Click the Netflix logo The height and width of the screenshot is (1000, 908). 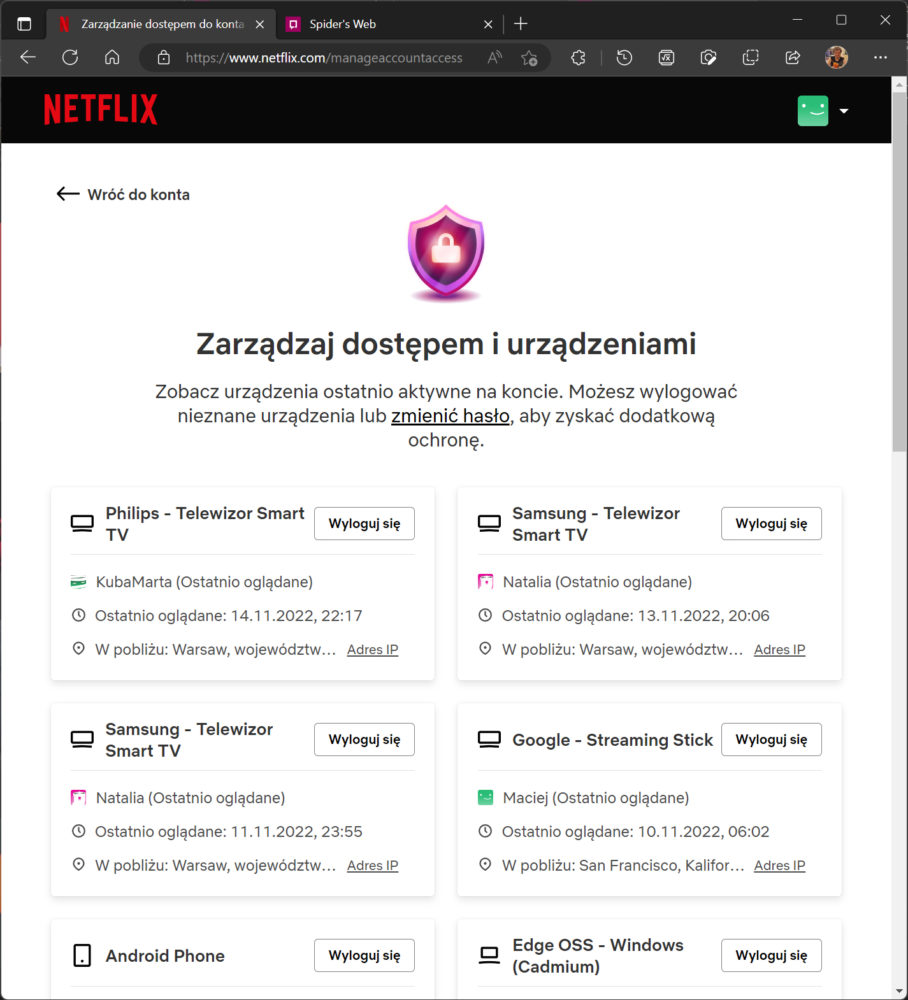[101, 109]
